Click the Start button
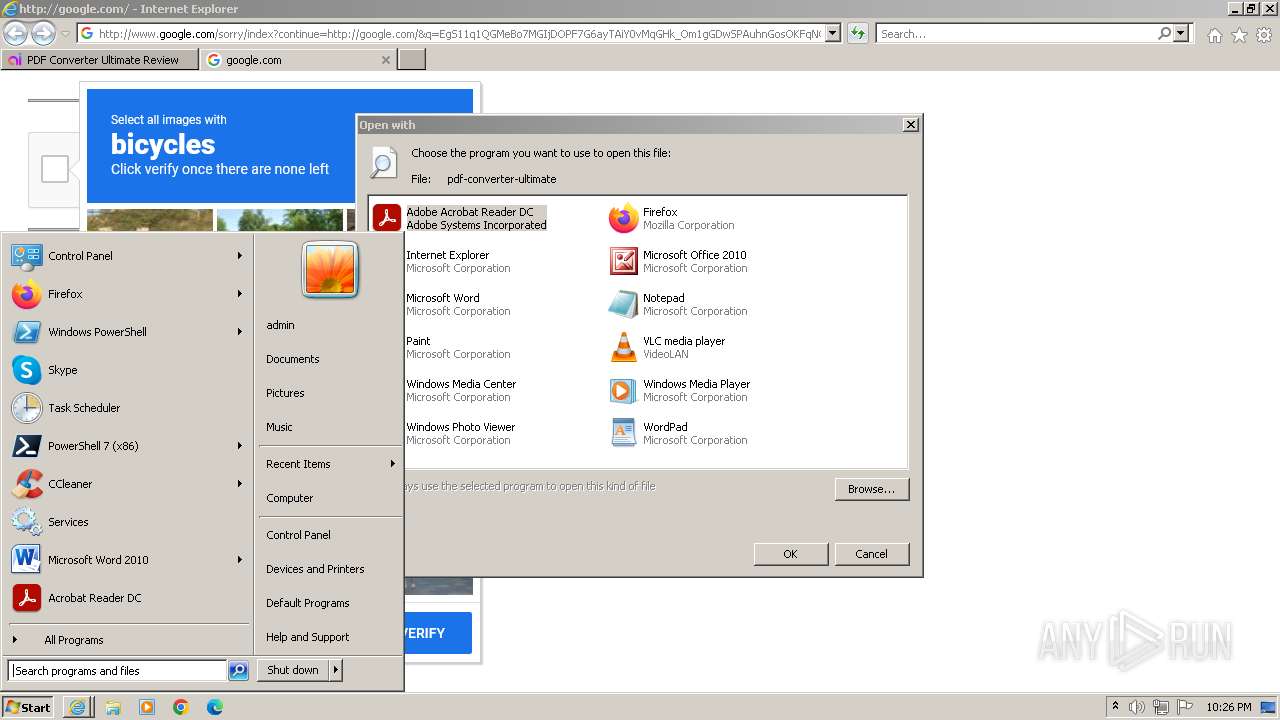The height and width of the screenshot is (720, 1280). click(27, 707)
